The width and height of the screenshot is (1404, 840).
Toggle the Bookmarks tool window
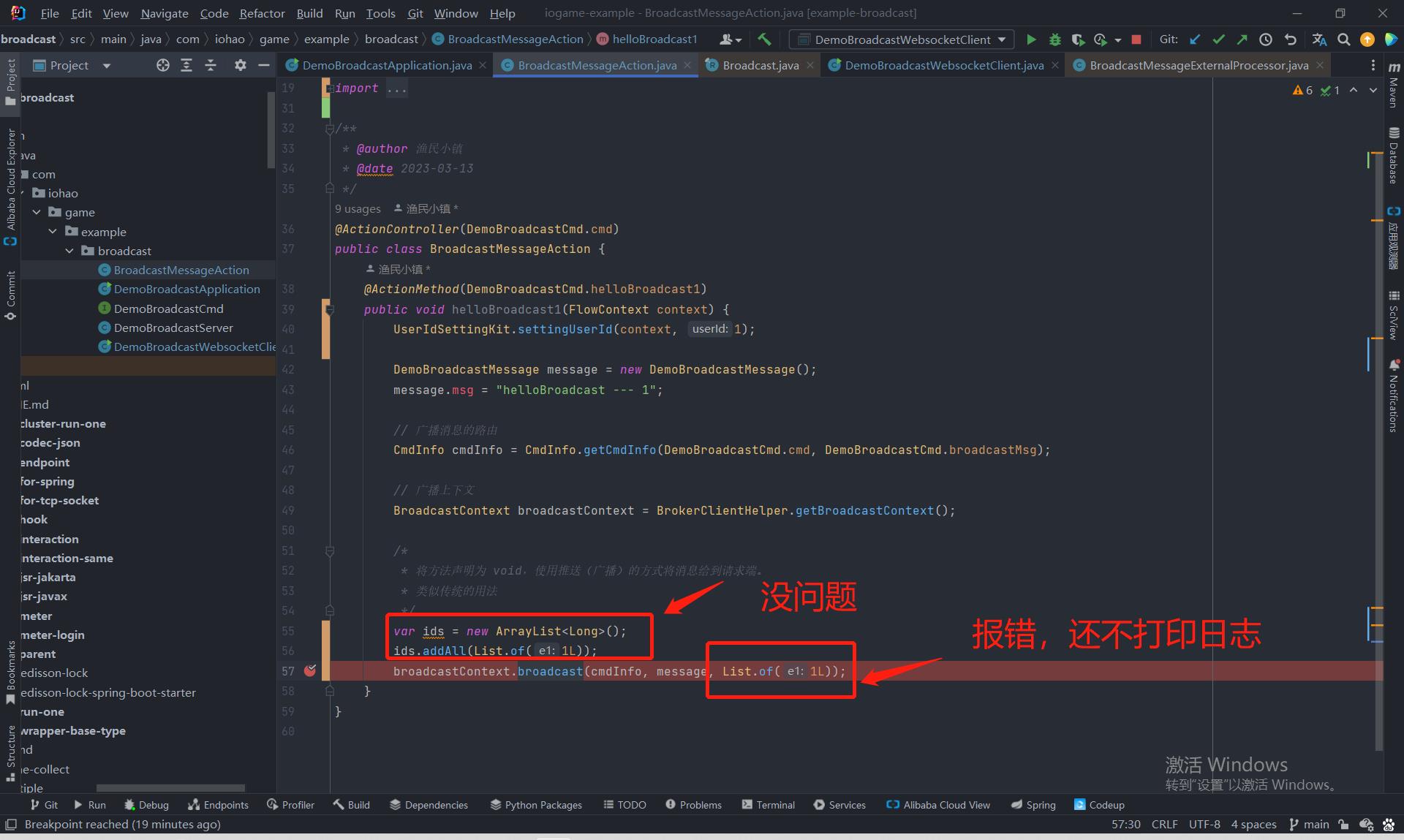click(10, 673)
